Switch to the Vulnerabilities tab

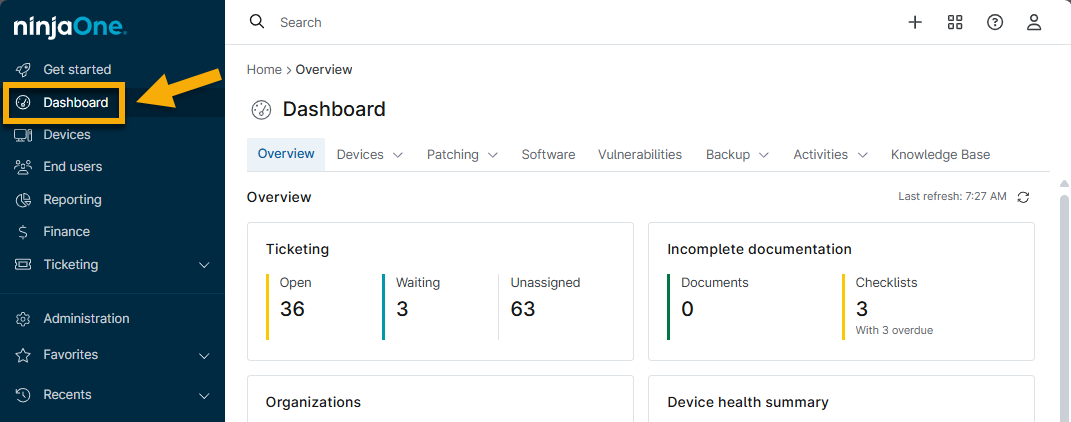click(640, 155)
